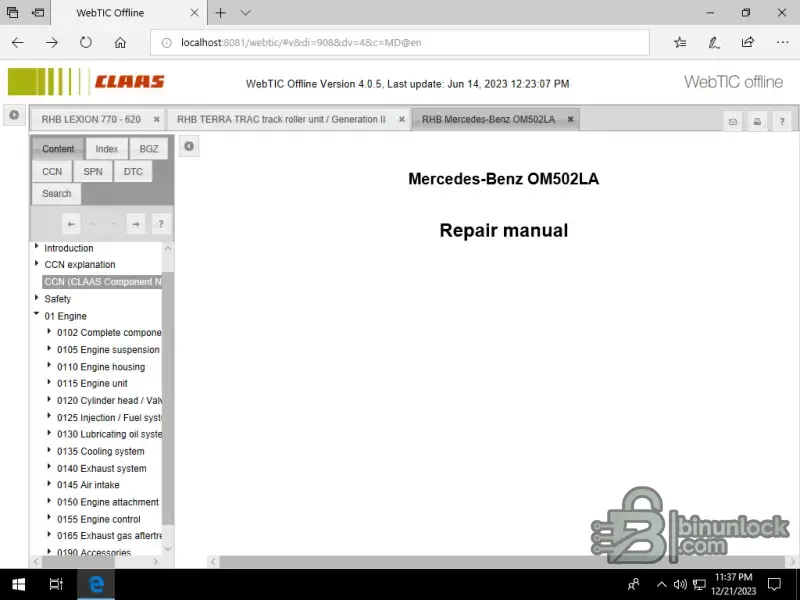Open the DTC tab
The width and height of the screenshot is (800, 600).
click(133, 171)
